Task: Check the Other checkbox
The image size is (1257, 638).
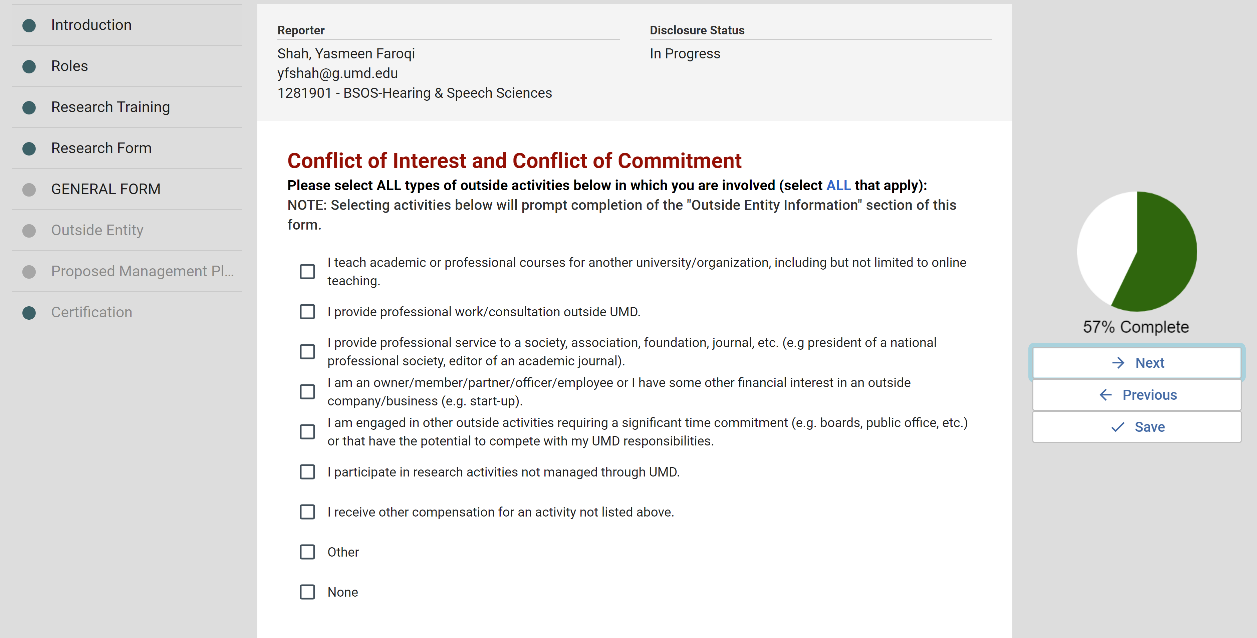Action: [307, 552]
